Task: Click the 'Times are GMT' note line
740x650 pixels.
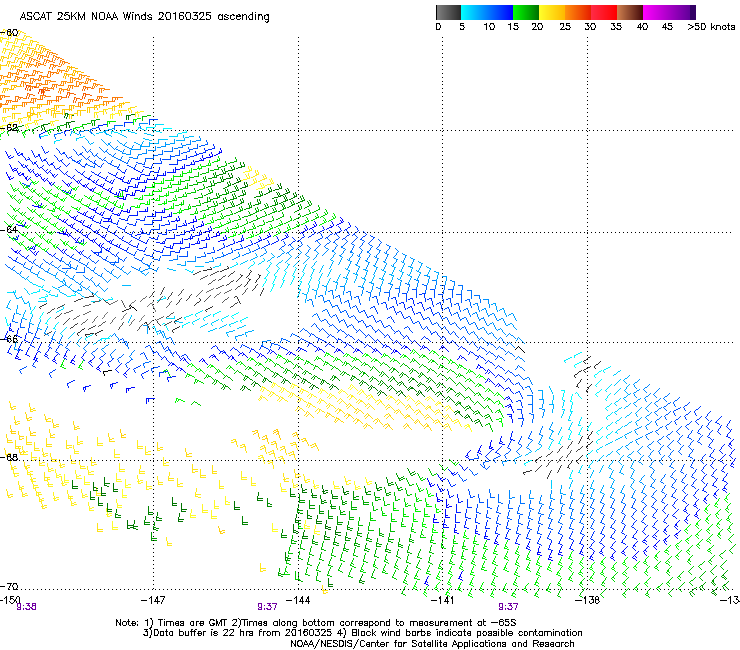Action: [x=316, y=623]
